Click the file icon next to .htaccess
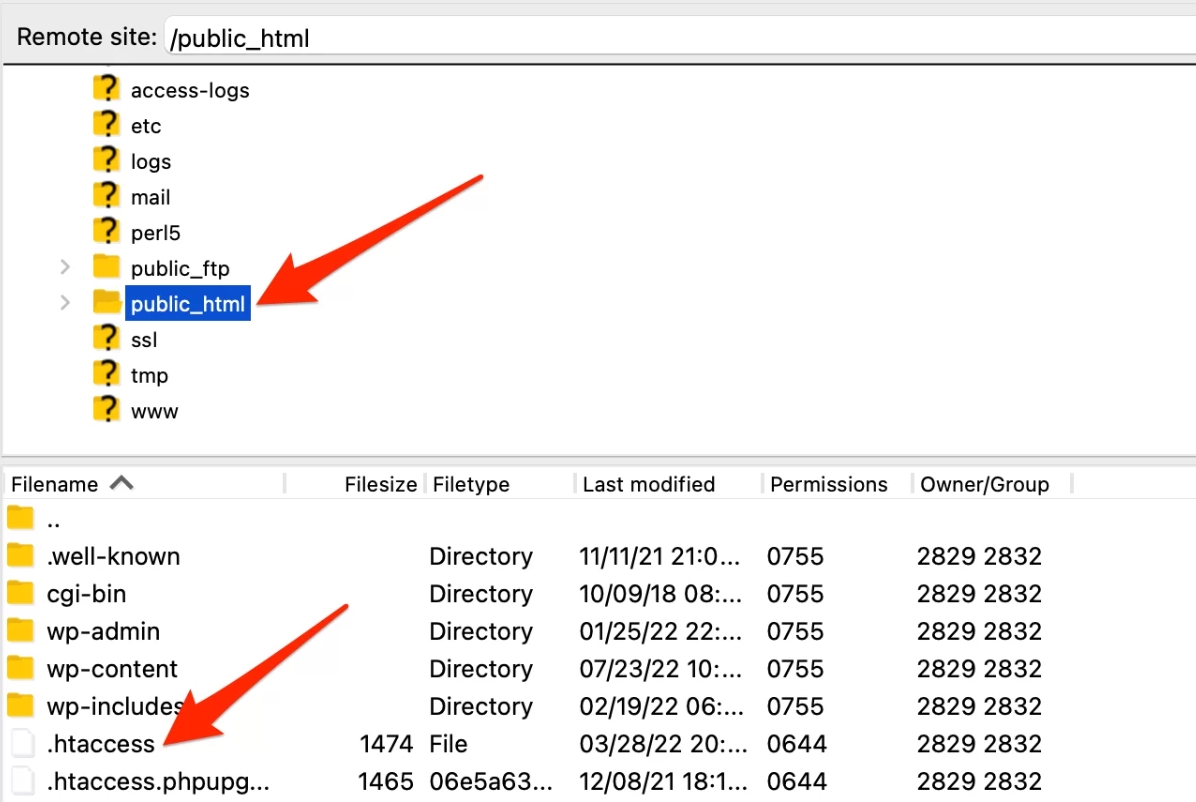The image size is (1196, 802). [x=22, y=743]
